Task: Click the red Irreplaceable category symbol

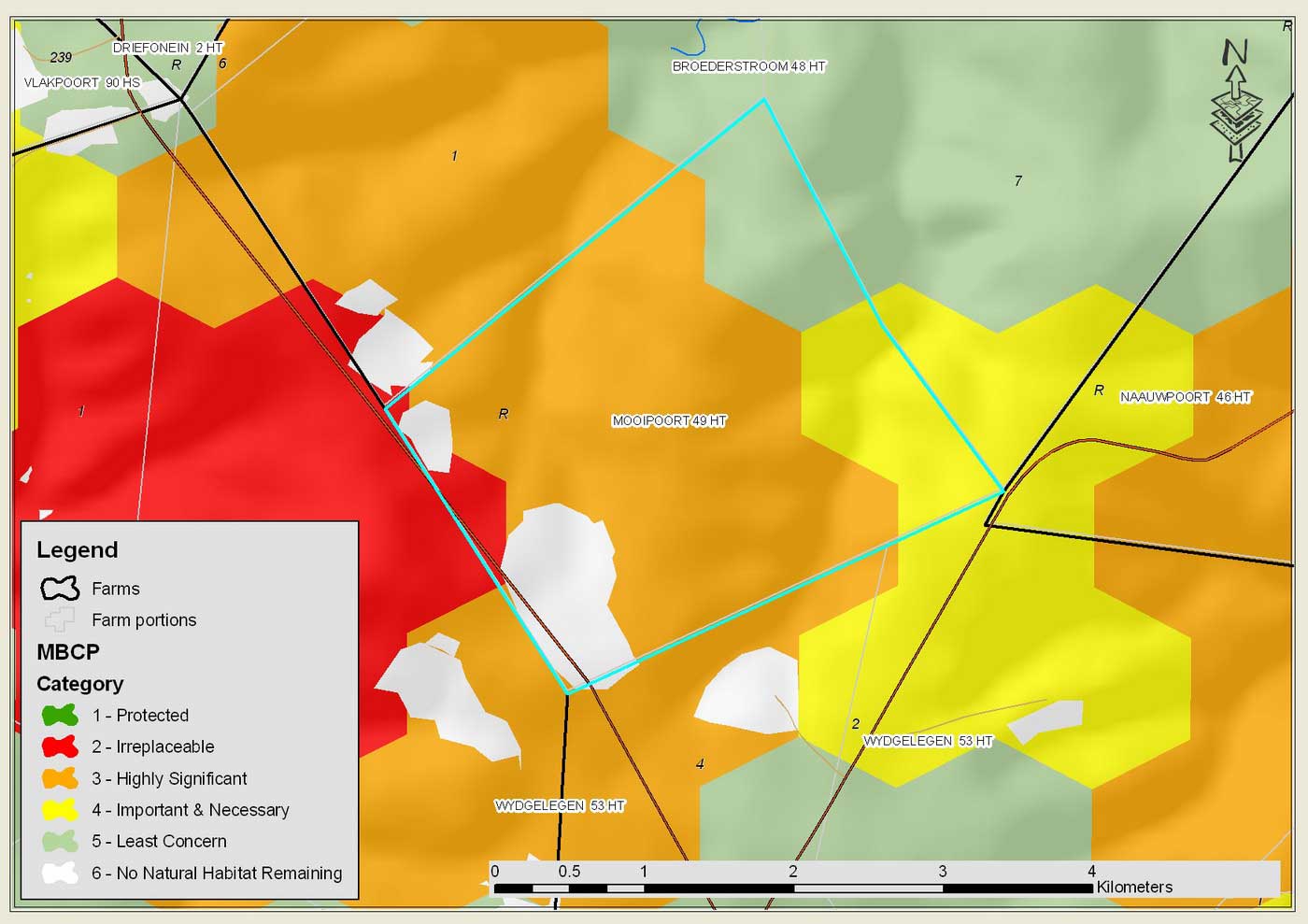Action: [60, 746]
